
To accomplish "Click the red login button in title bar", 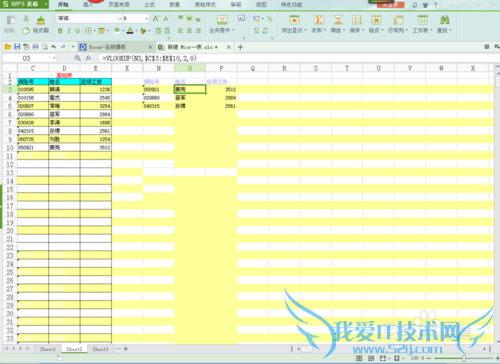I will coord(391,5).
